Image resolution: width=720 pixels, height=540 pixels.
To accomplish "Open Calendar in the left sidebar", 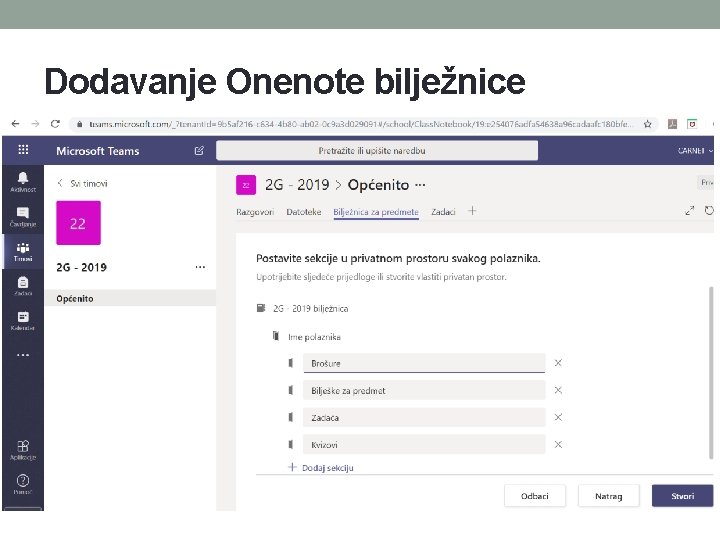I will click(23, 321).
